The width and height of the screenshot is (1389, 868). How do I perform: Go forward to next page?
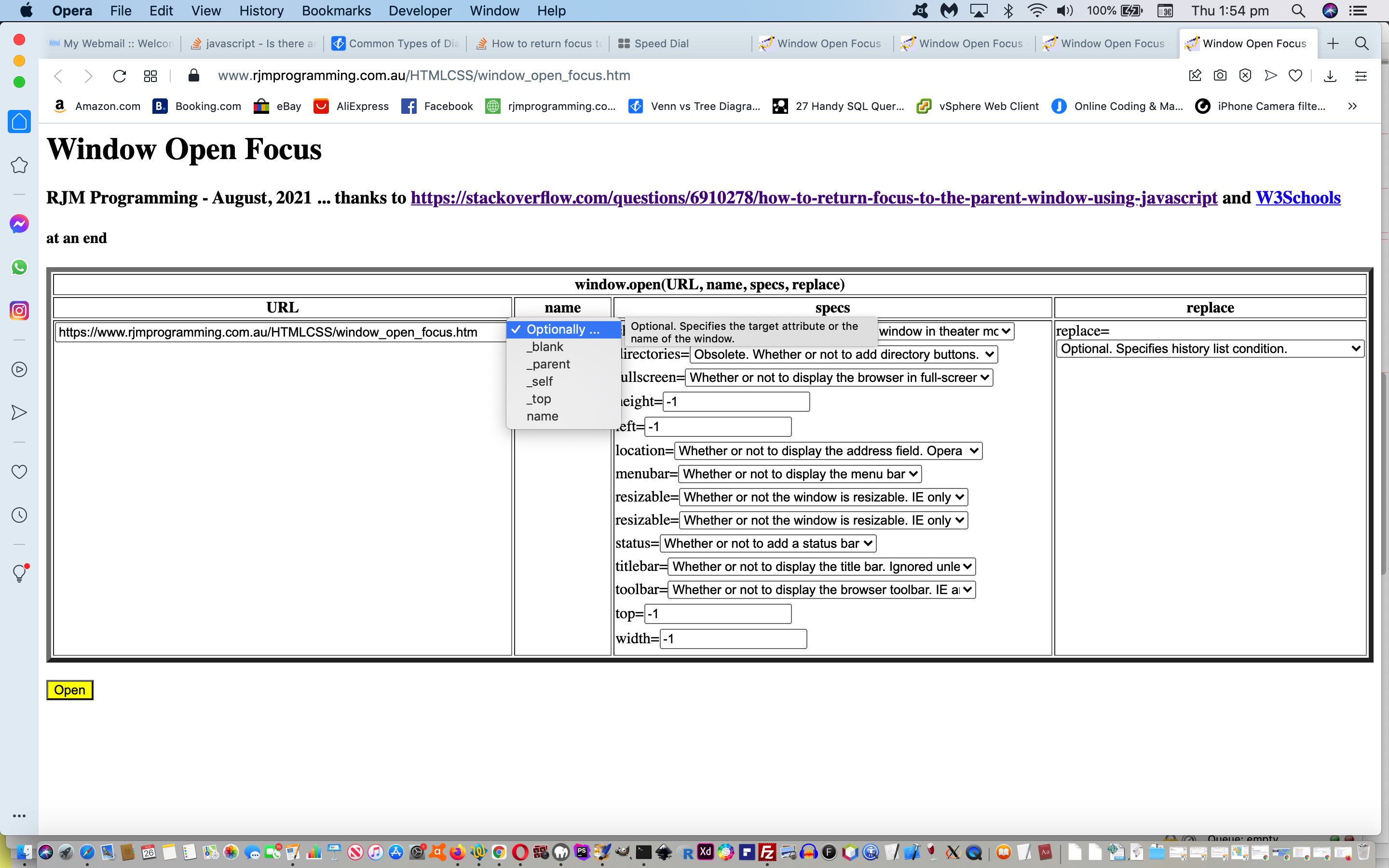88,76
